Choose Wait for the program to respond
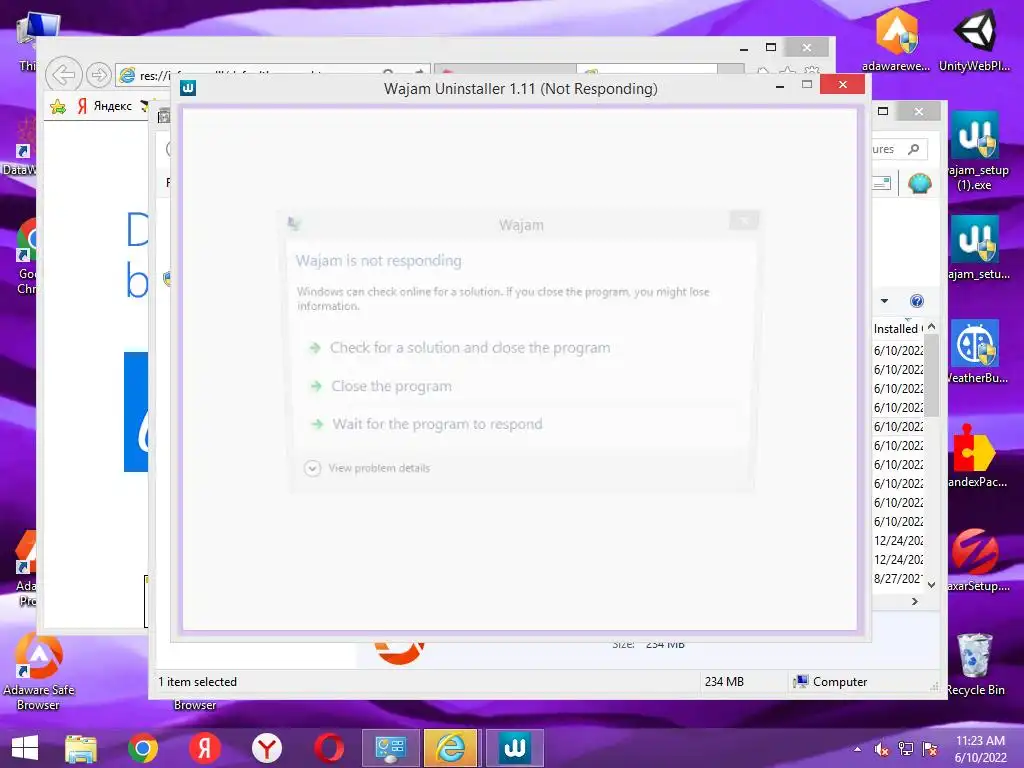 437,424
